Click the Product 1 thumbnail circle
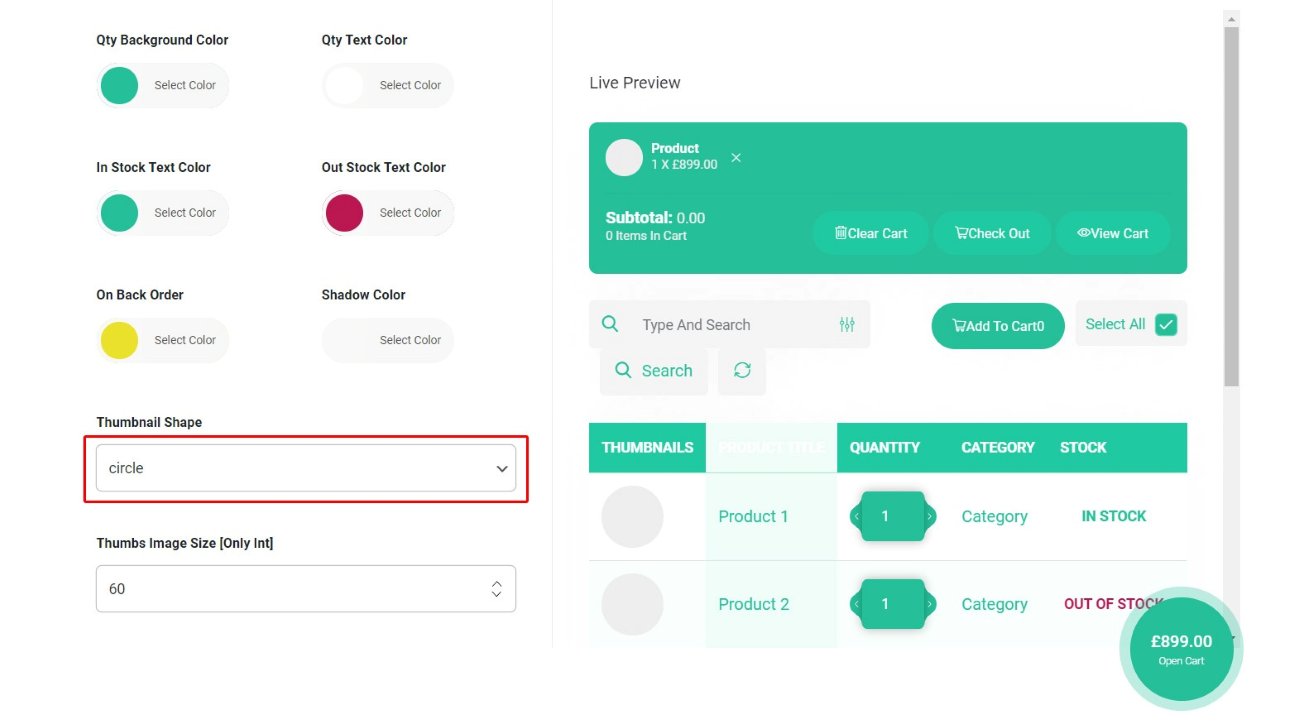Screen dimensions: 1300x725 coord(632,517)
